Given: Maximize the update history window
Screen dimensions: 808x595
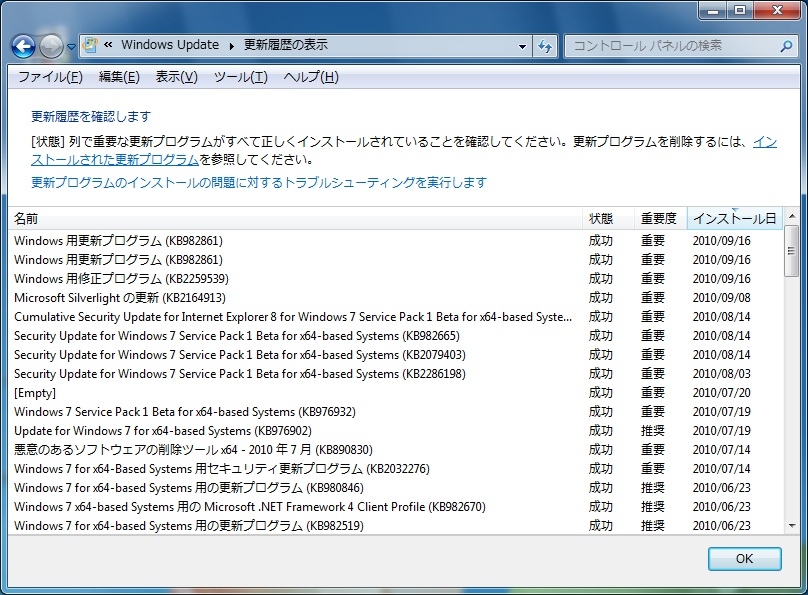Looking at the screenshot, I should click(x=740, y=10).
